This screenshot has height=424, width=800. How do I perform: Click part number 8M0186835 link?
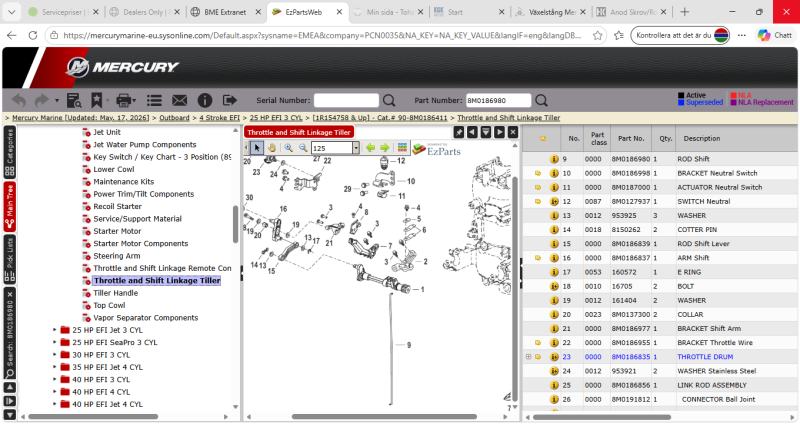(x=631, y=357)
